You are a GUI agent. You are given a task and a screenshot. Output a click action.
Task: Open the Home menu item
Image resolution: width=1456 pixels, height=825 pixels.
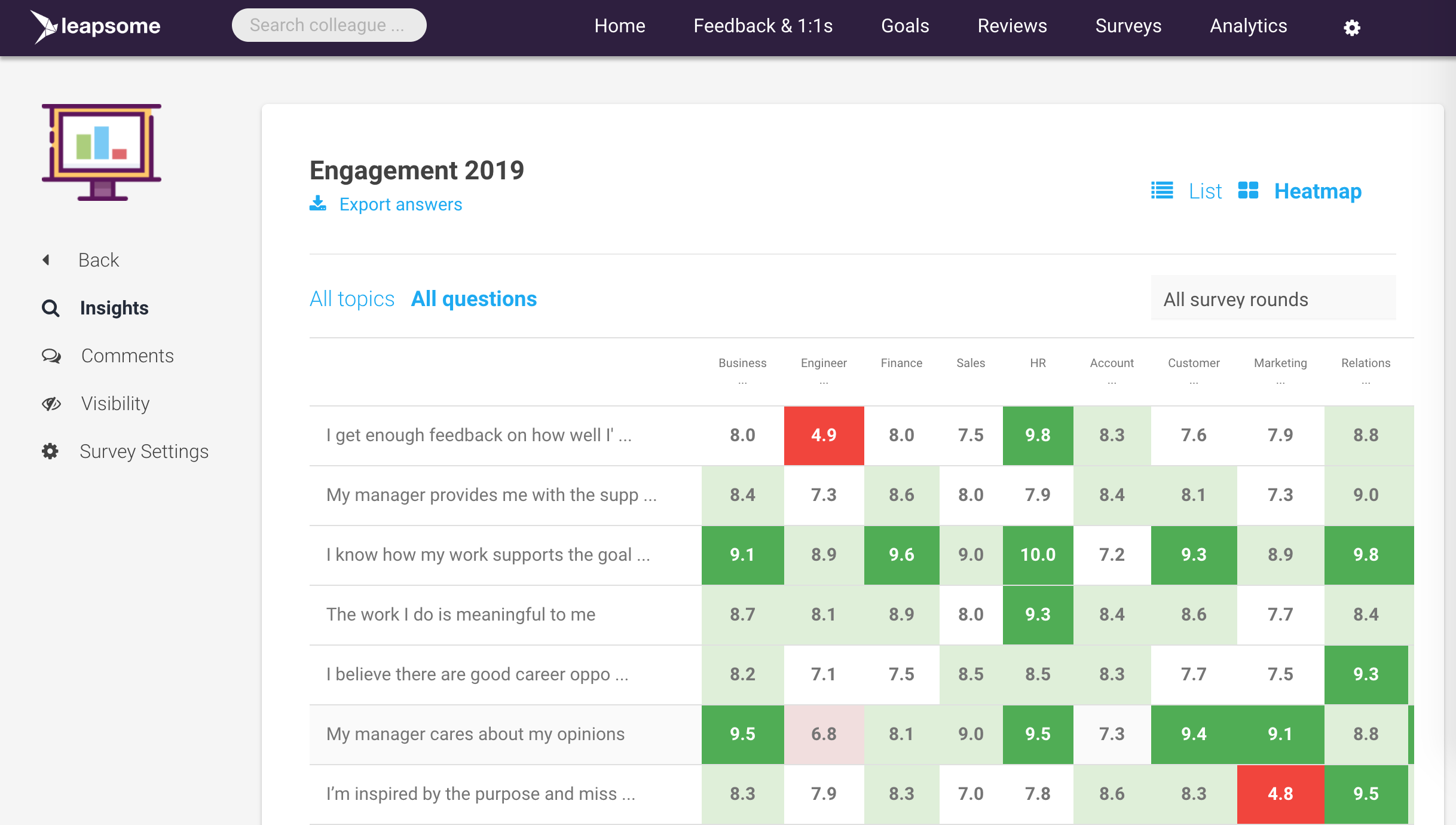click(x=620, y=26)
